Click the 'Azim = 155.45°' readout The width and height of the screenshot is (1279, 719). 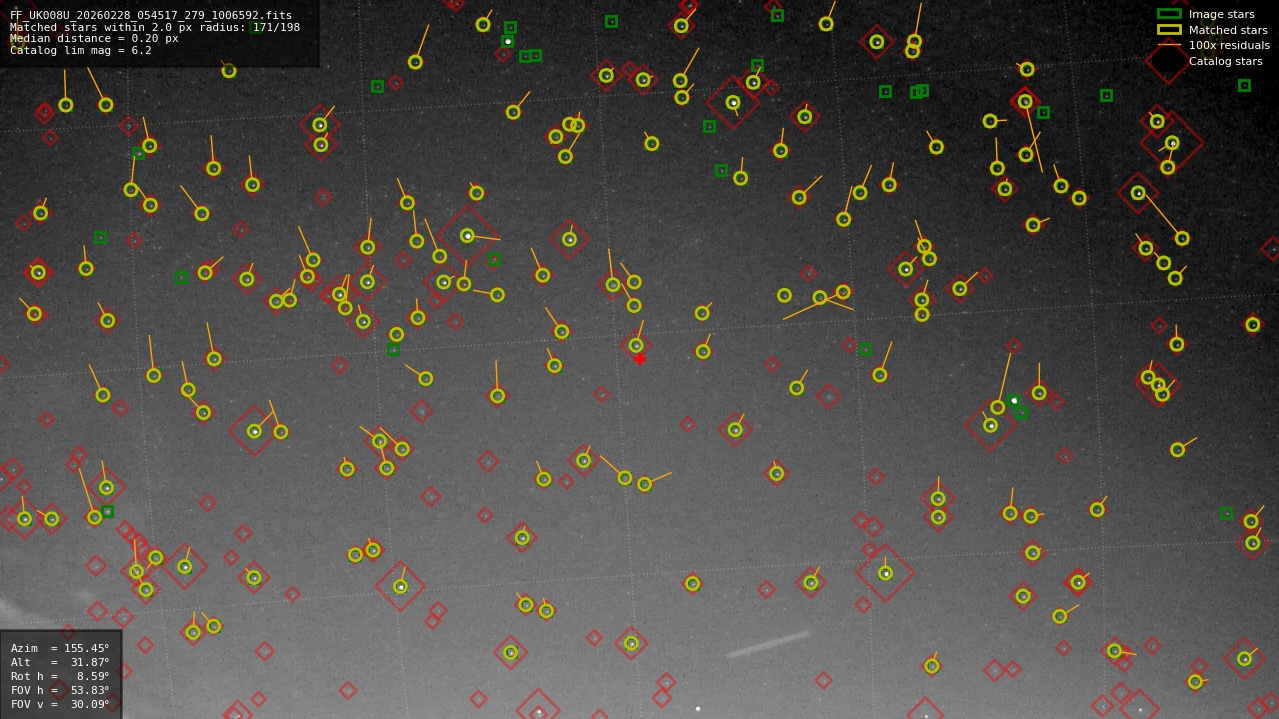click(60, 648)
